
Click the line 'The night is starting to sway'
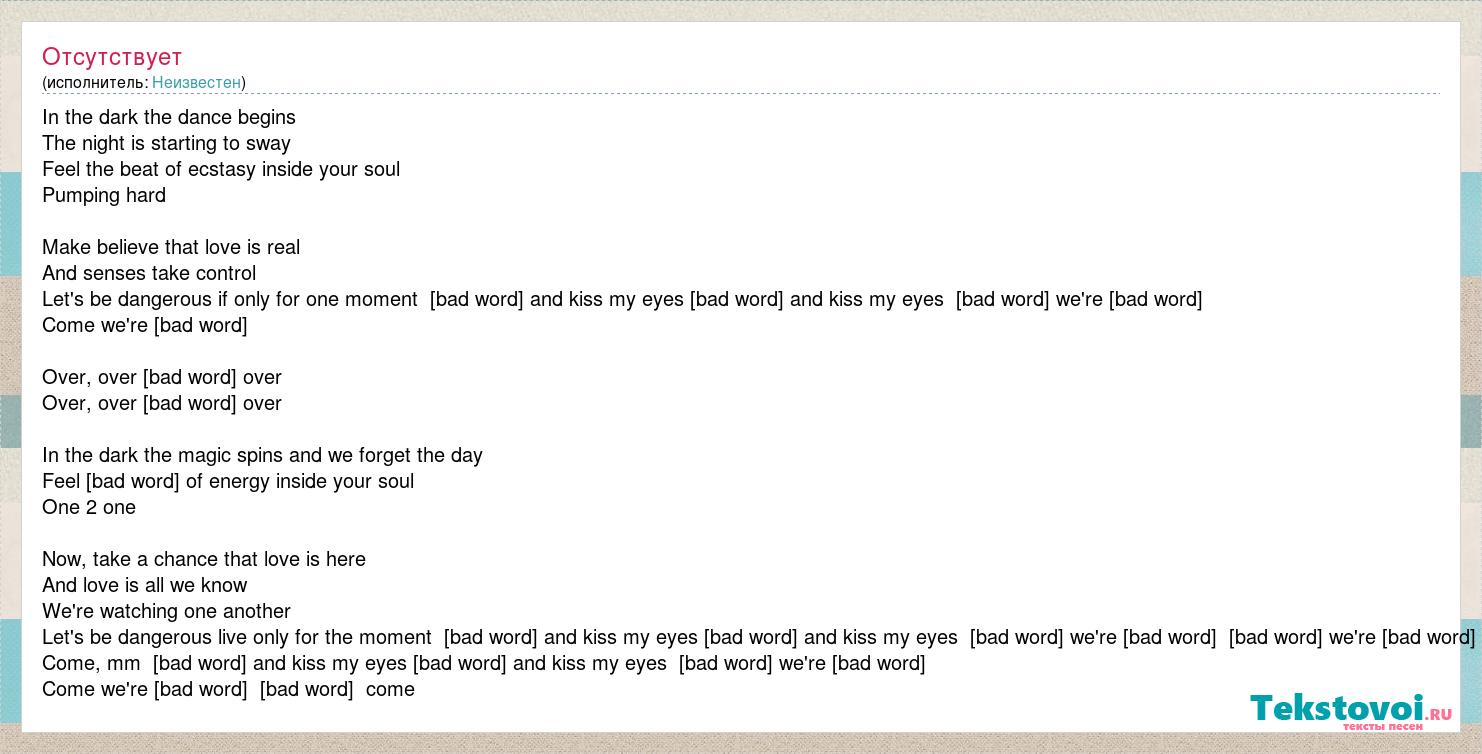[166, 143]
